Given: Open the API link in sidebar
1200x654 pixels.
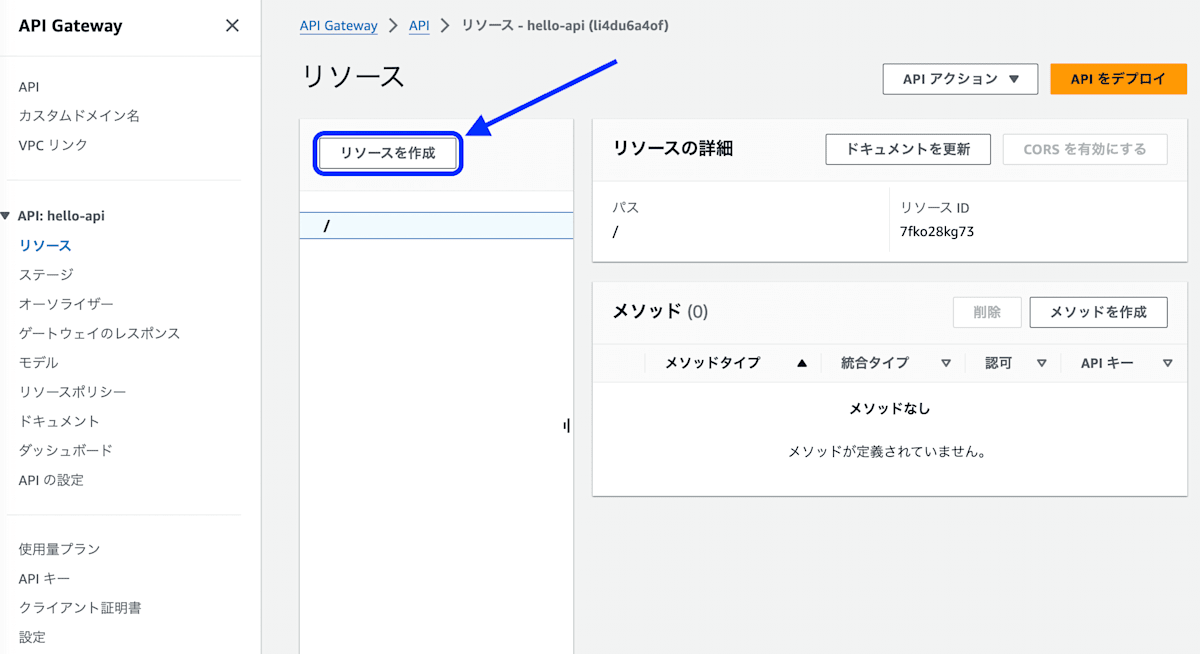Looking at the screenshot, I should [29, 87].
